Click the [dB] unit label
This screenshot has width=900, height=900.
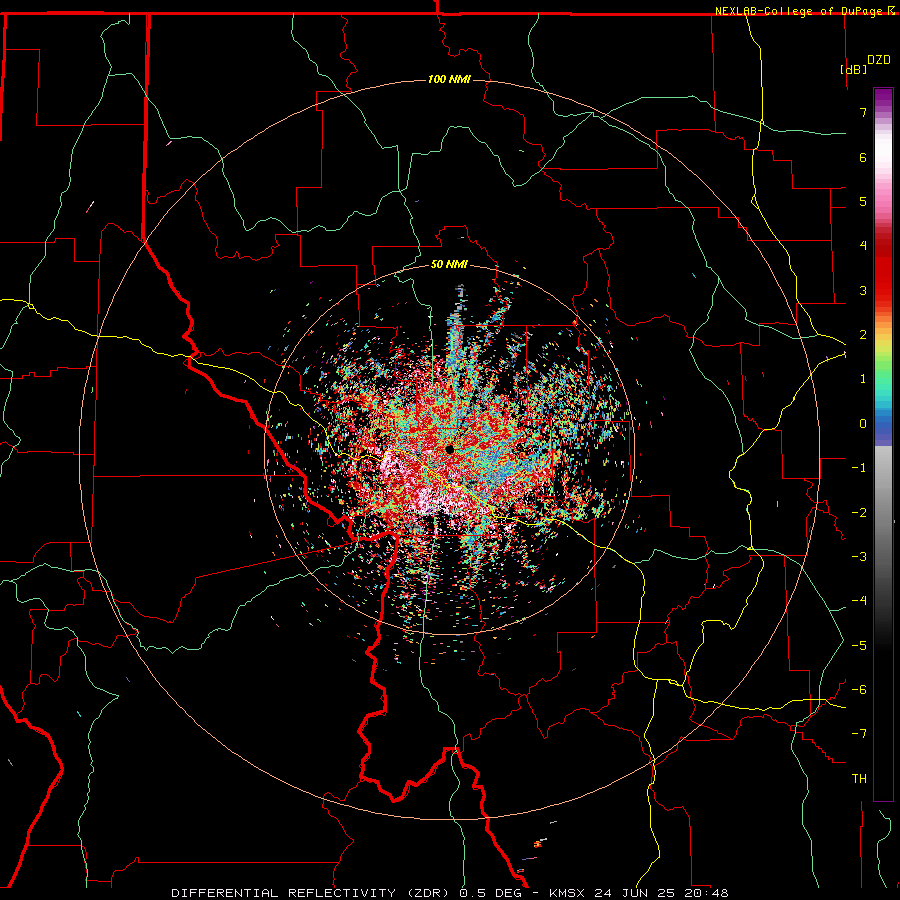coord(854,69)
